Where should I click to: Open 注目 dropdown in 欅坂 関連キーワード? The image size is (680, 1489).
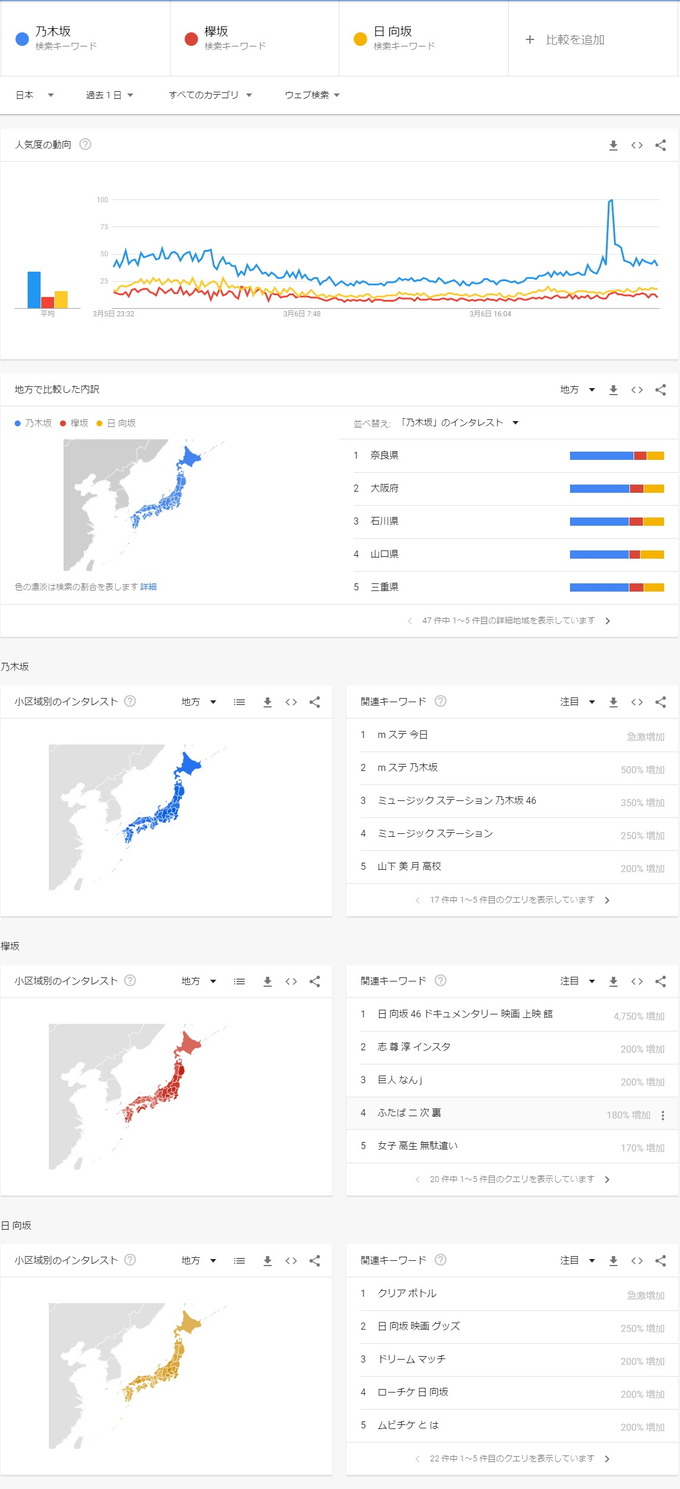tap(578, 981)
